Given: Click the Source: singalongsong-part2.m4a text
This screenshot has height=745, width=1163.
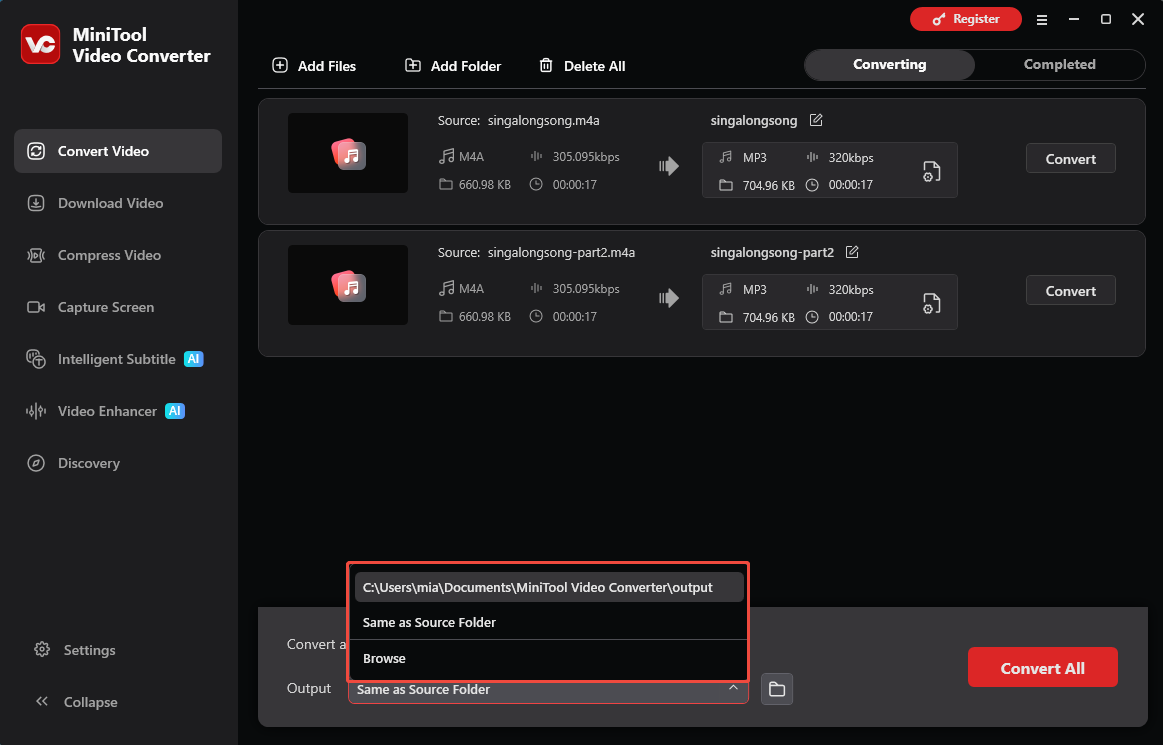Looking at the screenshot, I should [536, 252].
